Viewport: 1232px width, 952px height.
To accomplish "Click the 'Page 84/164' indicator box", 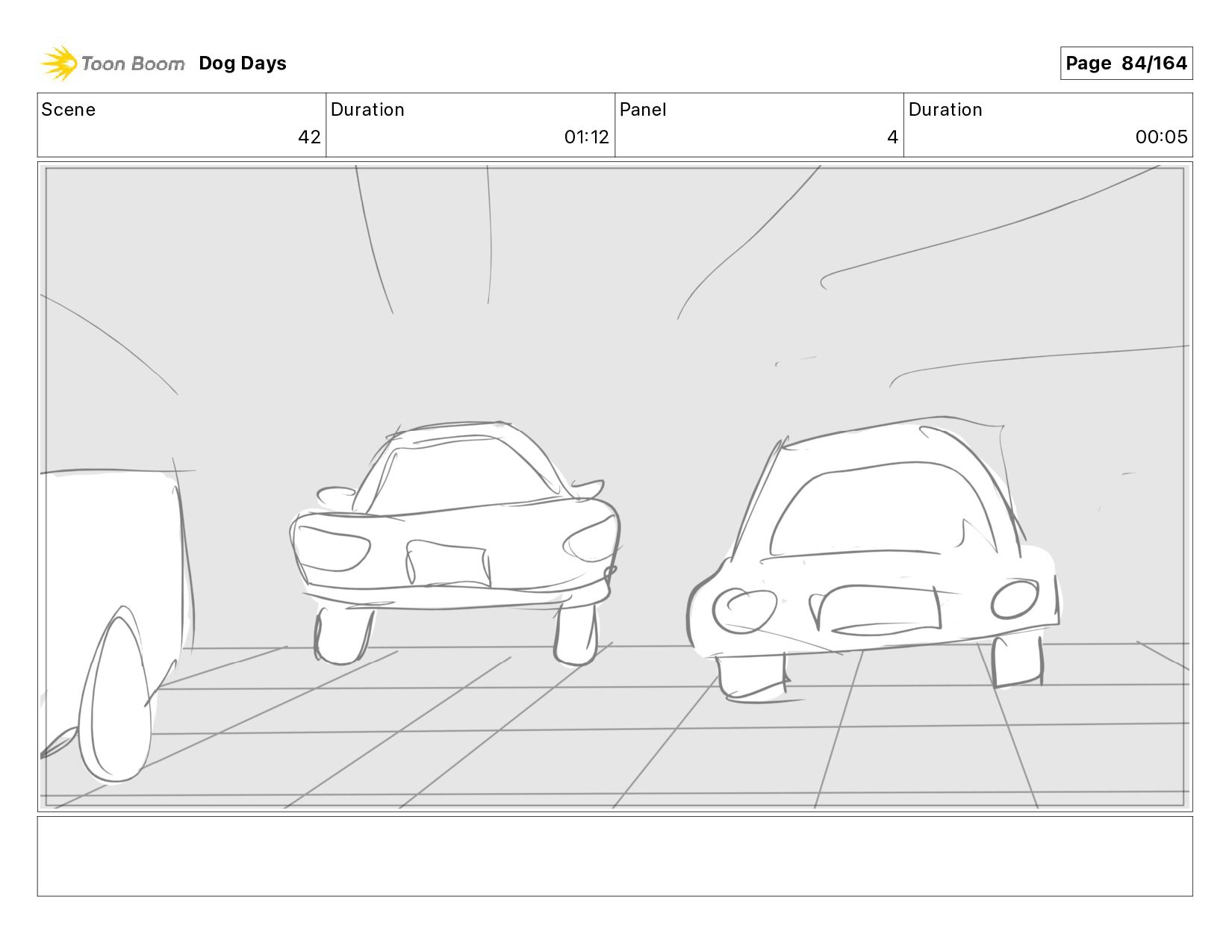I will (1126, 63).
